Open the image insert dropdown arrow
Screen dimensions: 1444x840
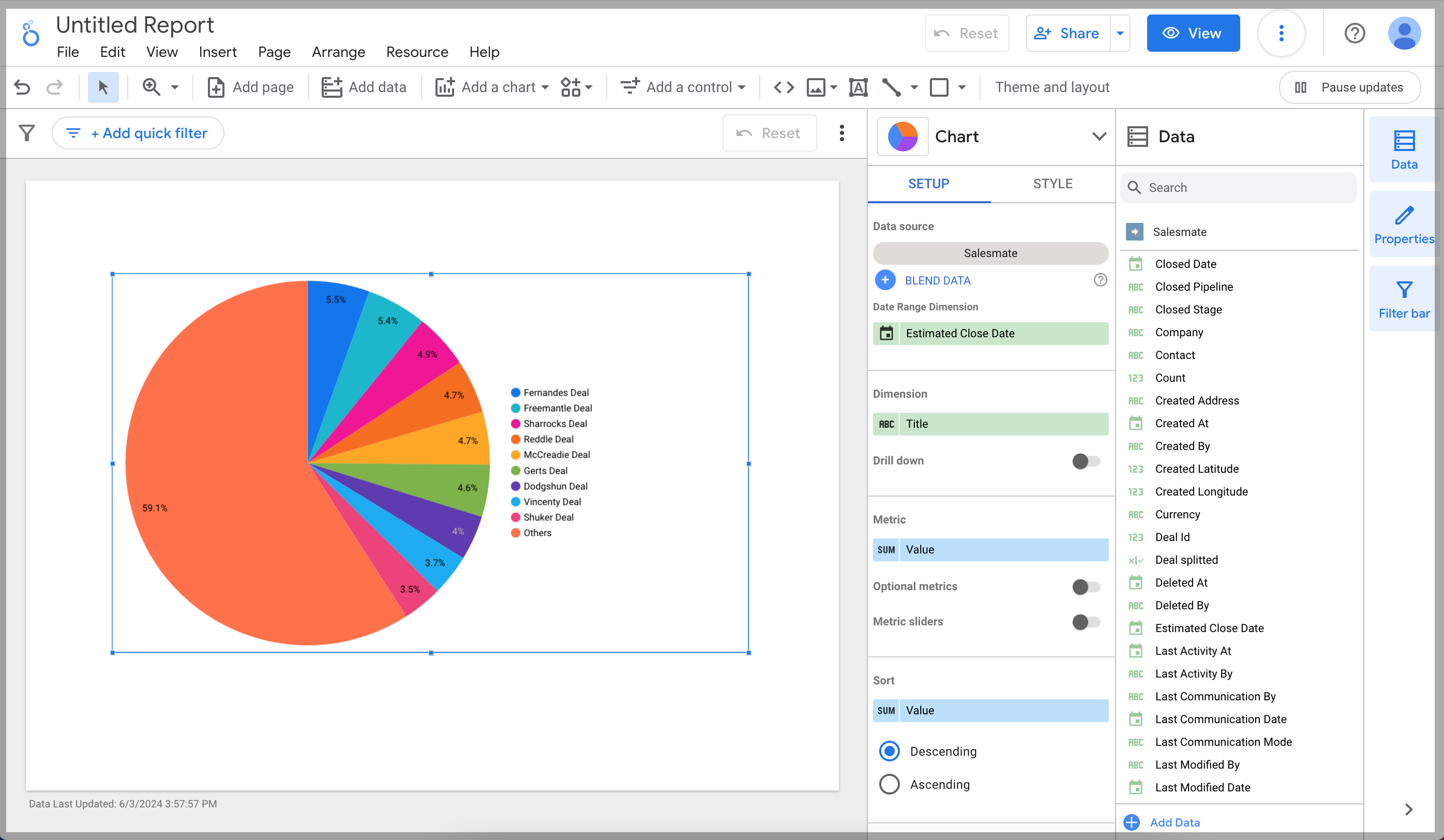833,87
